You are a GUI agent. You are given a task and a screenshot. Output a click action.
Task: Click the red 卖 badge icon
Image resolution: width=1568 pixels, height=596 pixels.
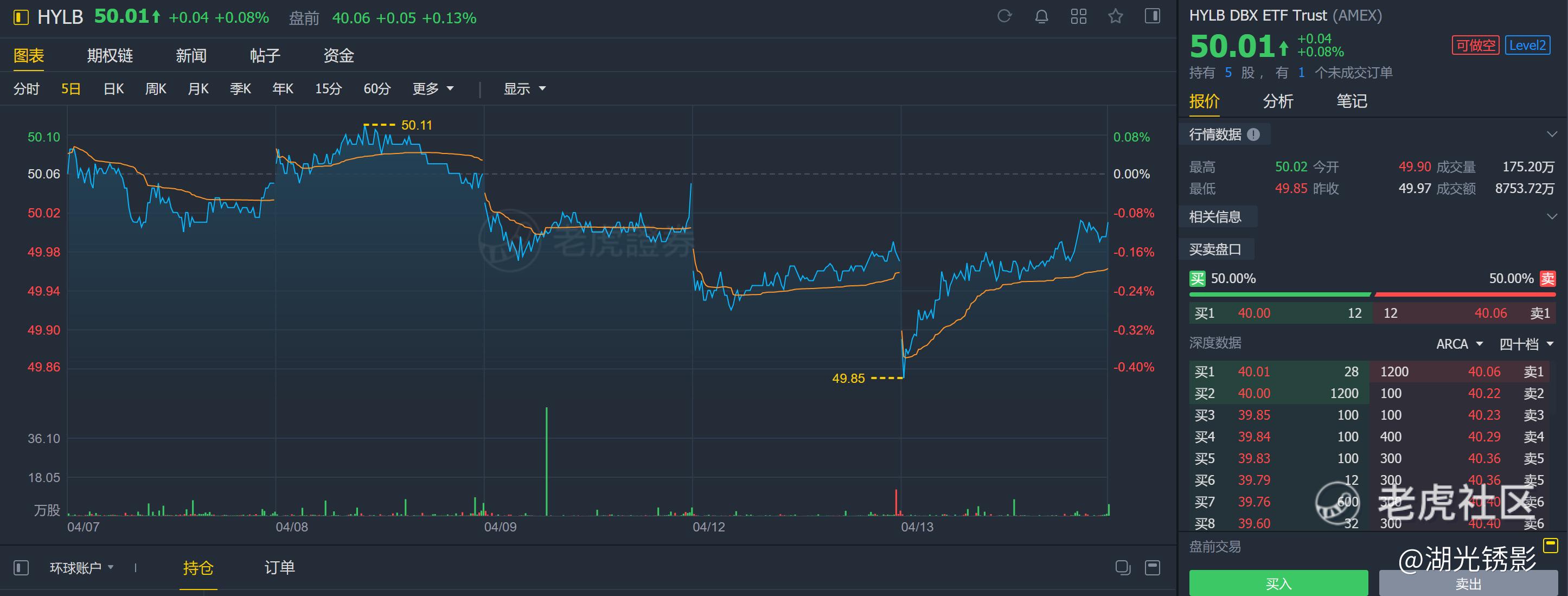1547,279
